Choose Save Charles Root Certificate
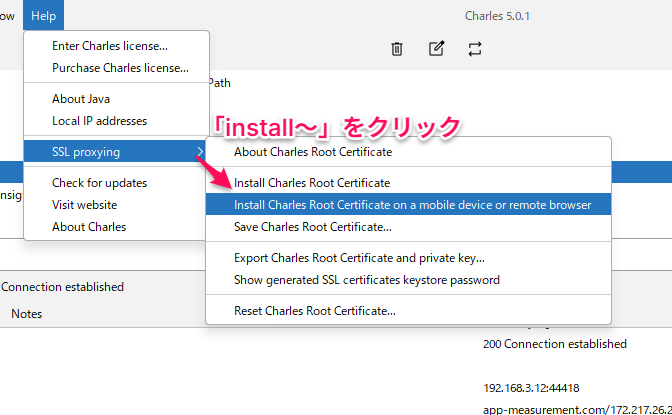This screenshot has height=415, width=672. click(408, 227)
